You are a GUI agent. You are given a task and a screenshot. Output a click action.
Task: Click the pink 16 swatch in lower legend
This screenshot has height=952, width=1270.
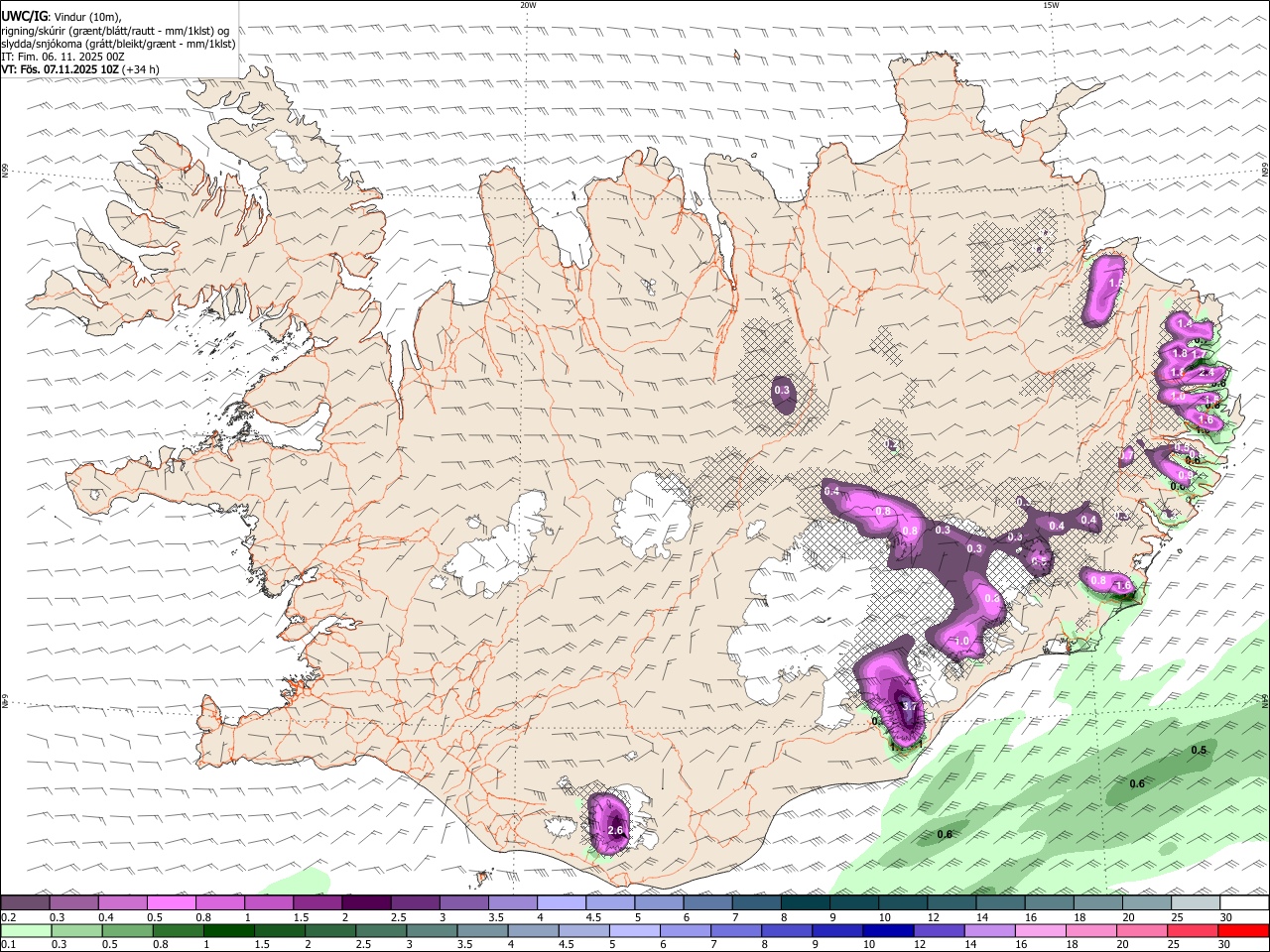point(1041,931)
